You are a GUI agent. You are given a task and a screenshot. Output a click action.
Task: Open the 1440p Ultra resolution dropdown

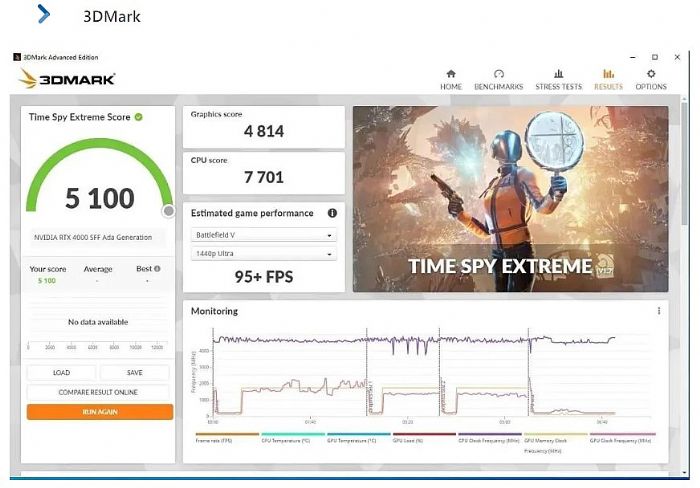pos(264,255)
